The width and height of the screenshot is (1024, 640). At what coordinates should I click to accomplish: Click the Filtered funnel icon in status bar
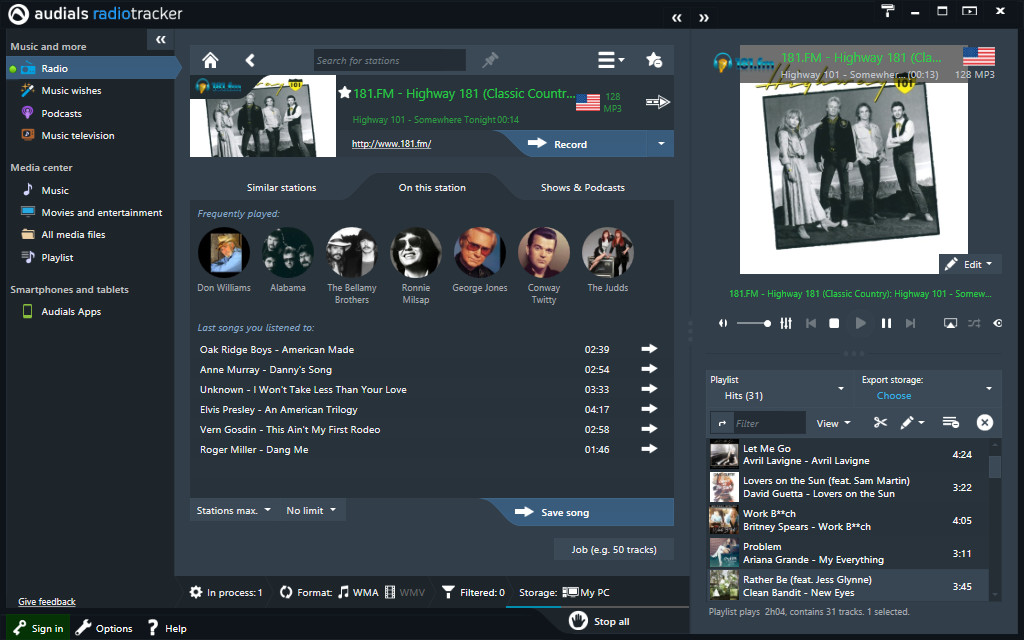click(448, 592)
